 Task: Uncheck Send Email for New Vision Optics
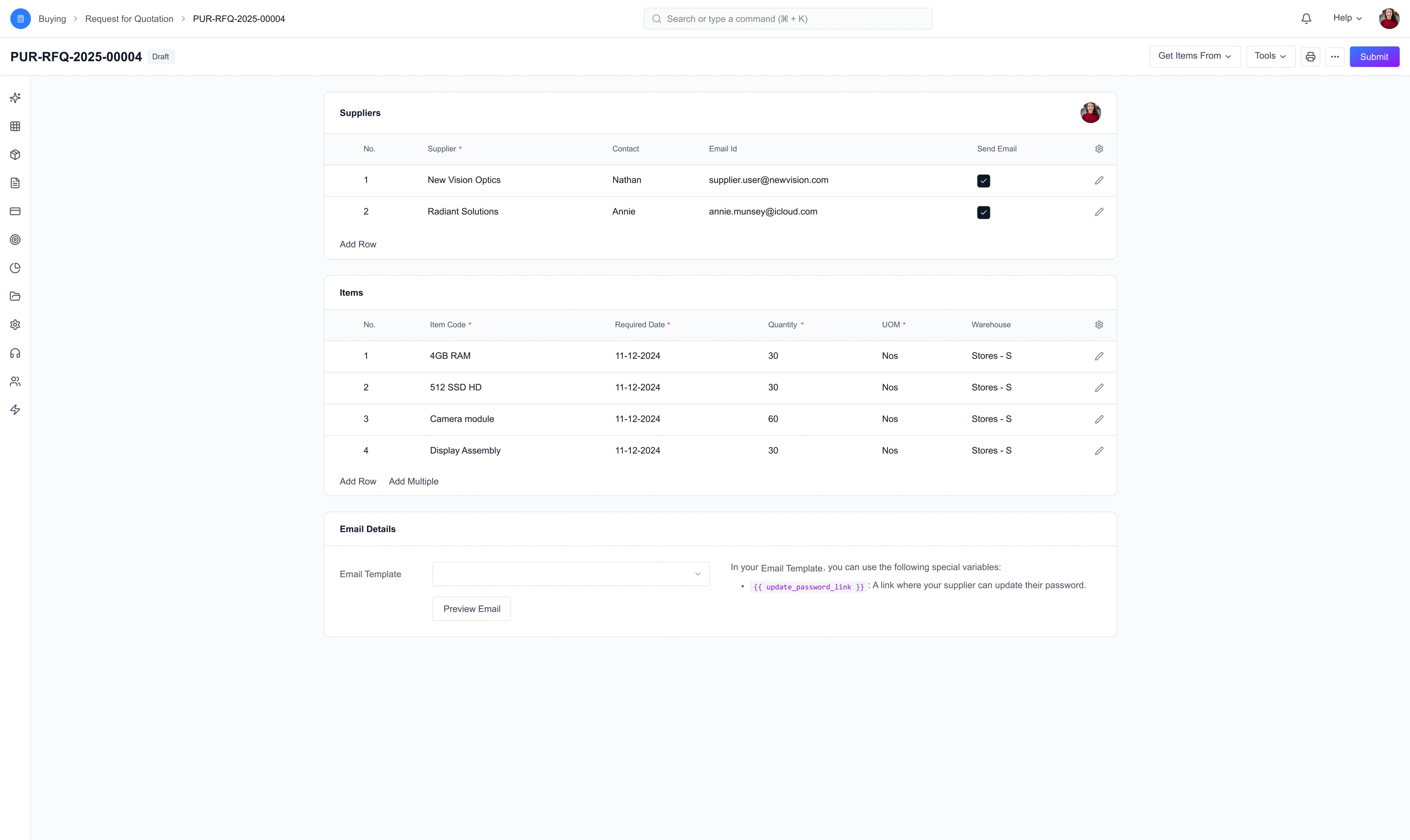click(983, 181)
